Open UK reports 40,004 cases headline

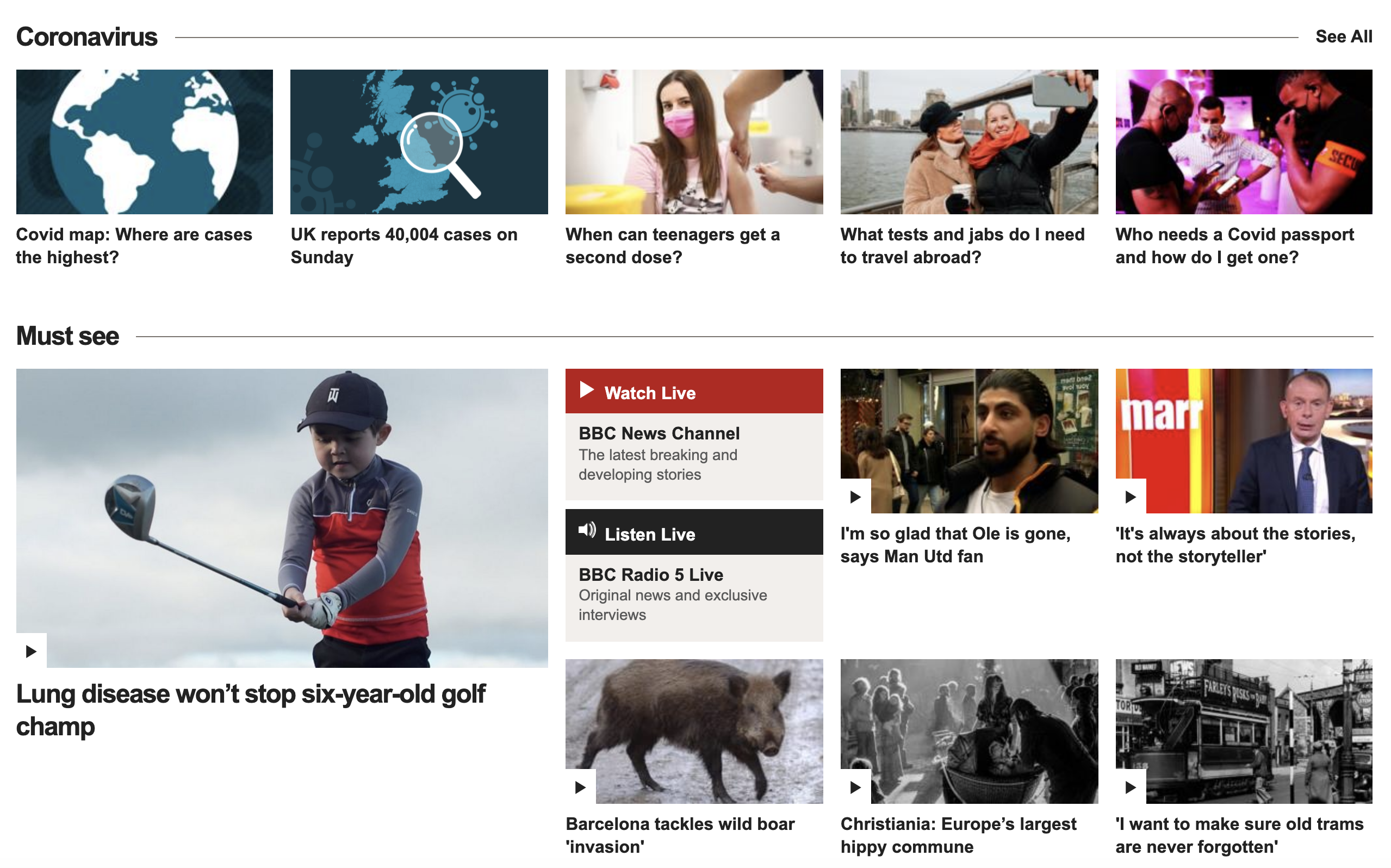tap(404, 246)
